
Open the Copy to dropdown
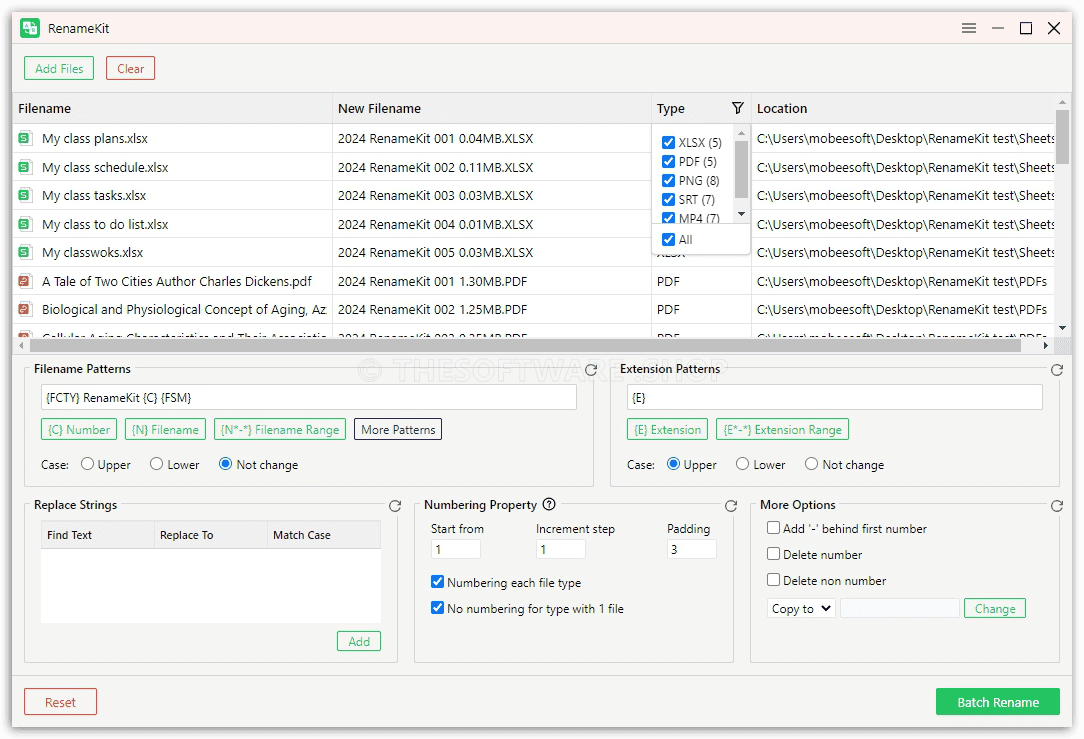801,608
